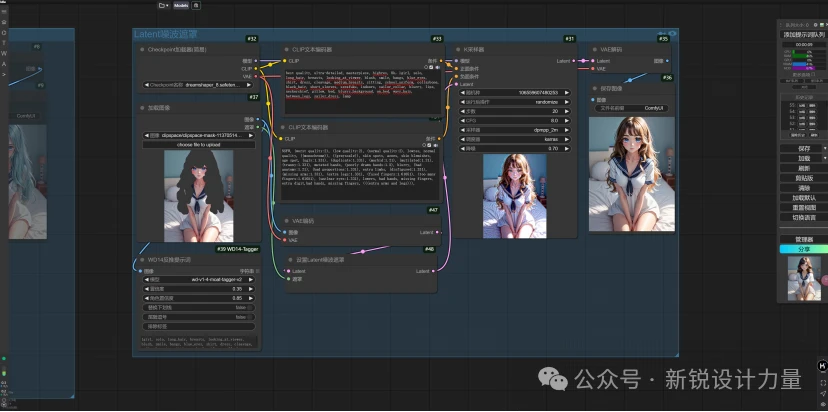Open the Checkpoint名称 dreamshaper_8 model selector
The width and height of the screenshot is (828, 412).
tap(198, 85)
